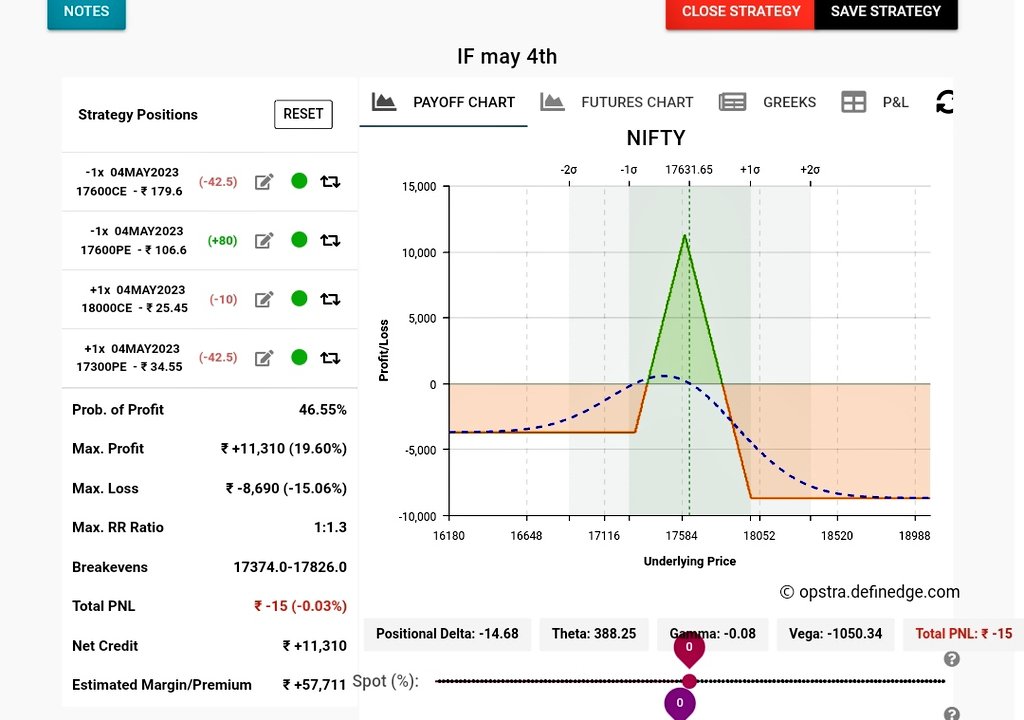Screen dimensions: 1024x720
Task: Click the Breakevens 17374.0-17826.0 value
Action: (290, 567)
